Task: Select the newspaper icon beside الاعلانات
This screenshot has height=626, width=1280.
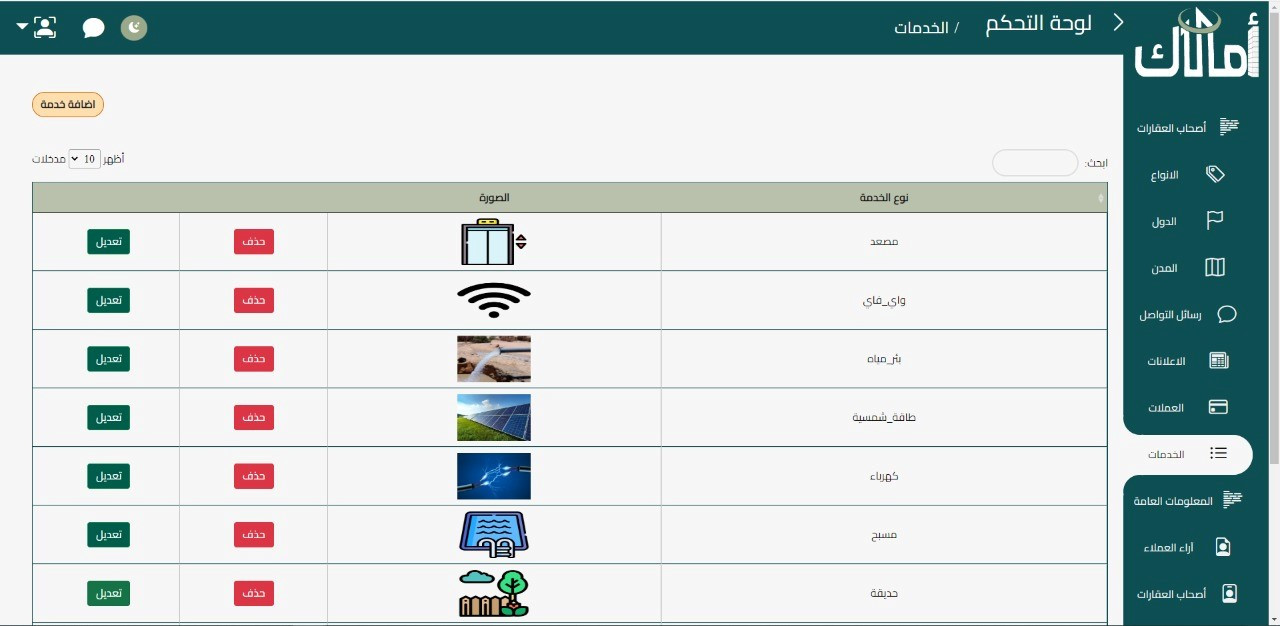Action: (x=1219, y=360)
